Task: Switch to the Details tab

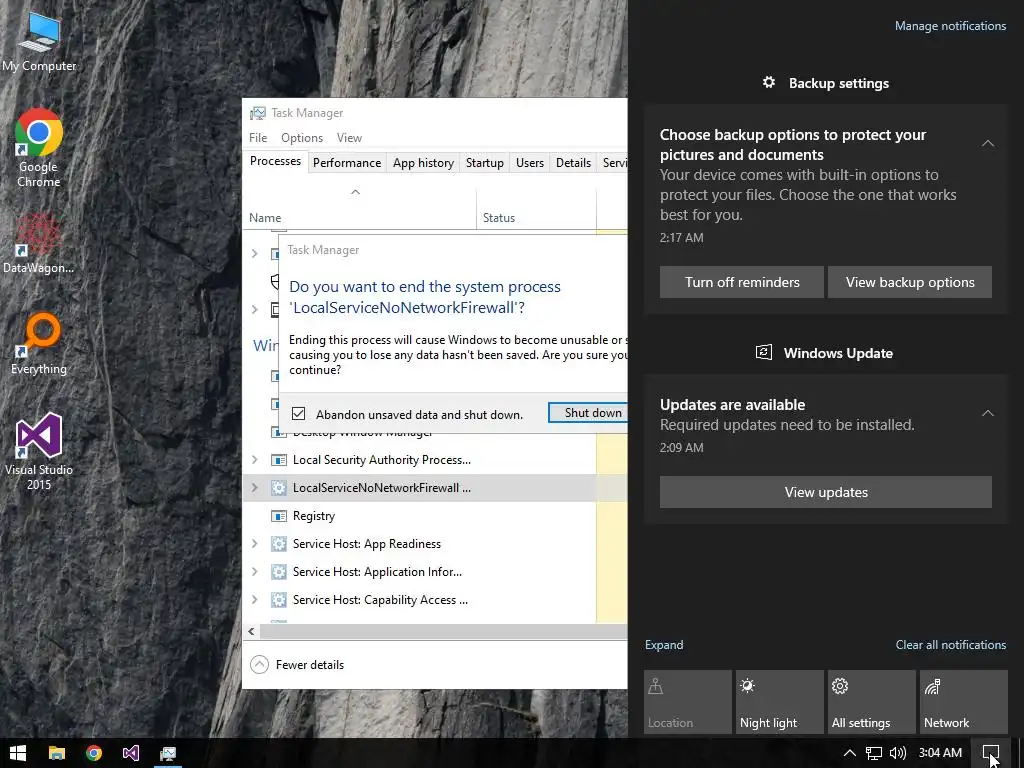Action: pos(573,163)
